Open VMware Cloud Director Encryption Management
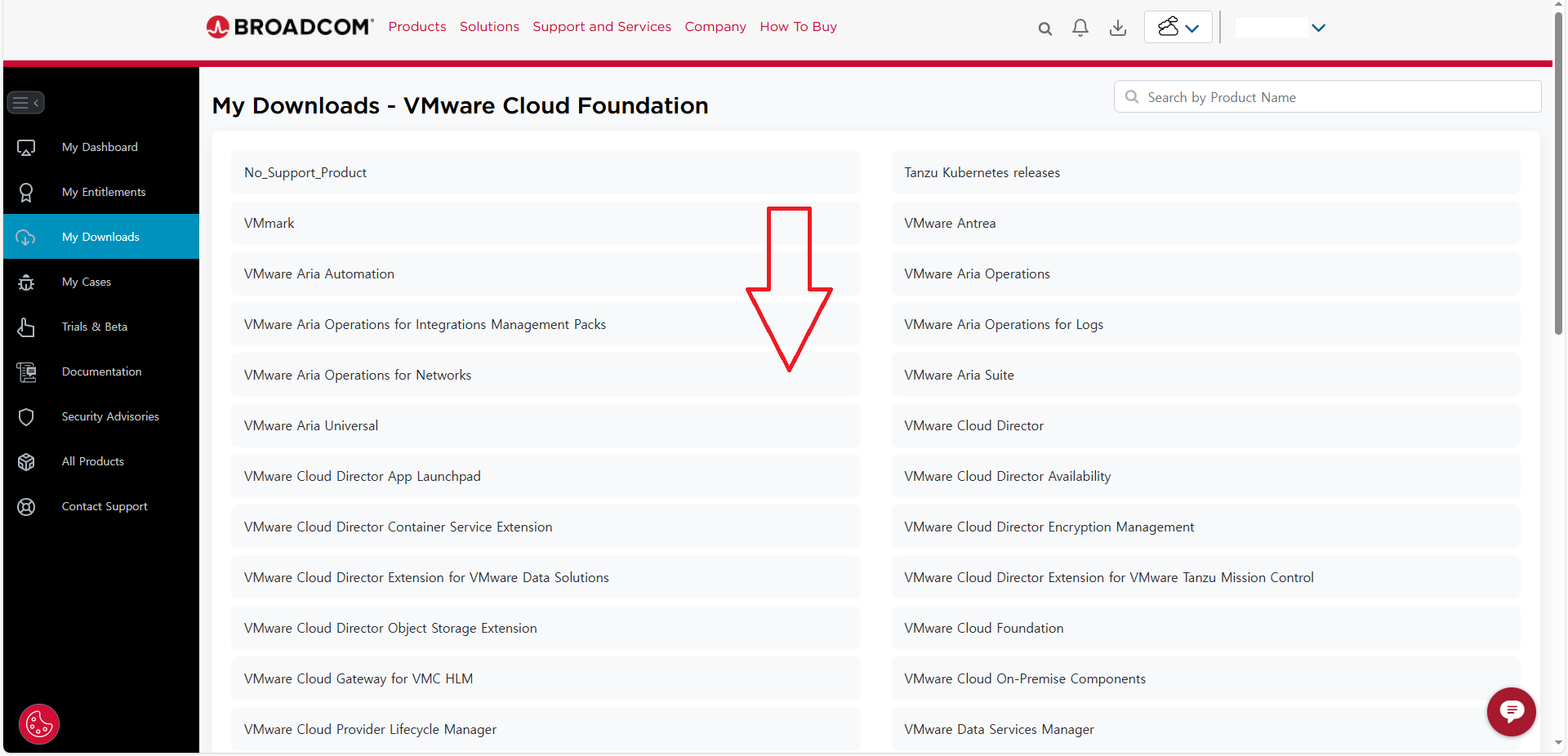The image size is (1568, 756). tap(1205, 527)
